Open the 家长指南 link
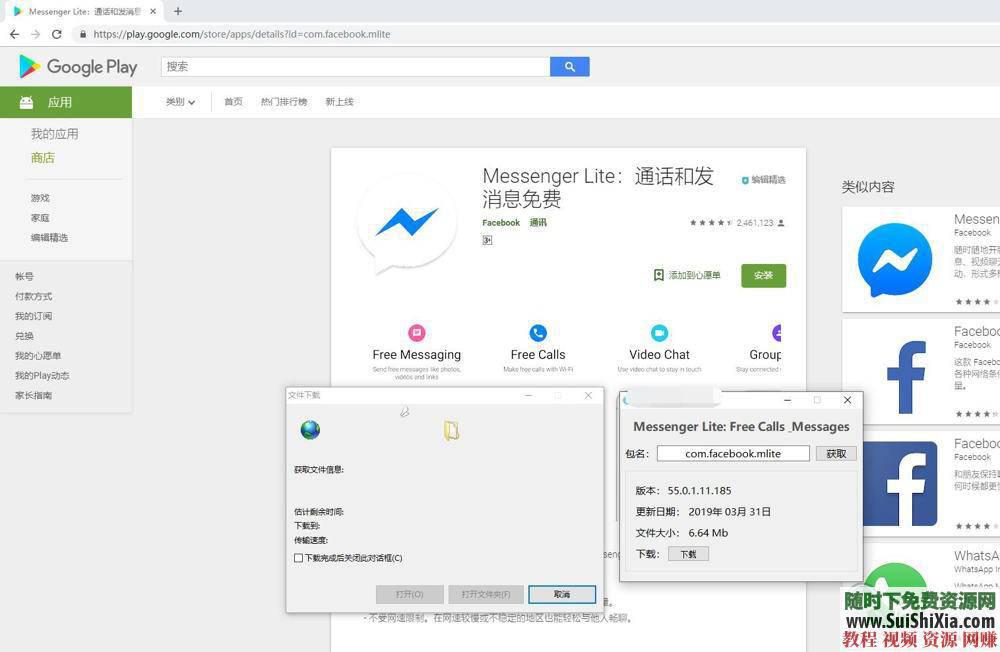This screenshot has height=652, width=1000. click(x=34, y=395)
